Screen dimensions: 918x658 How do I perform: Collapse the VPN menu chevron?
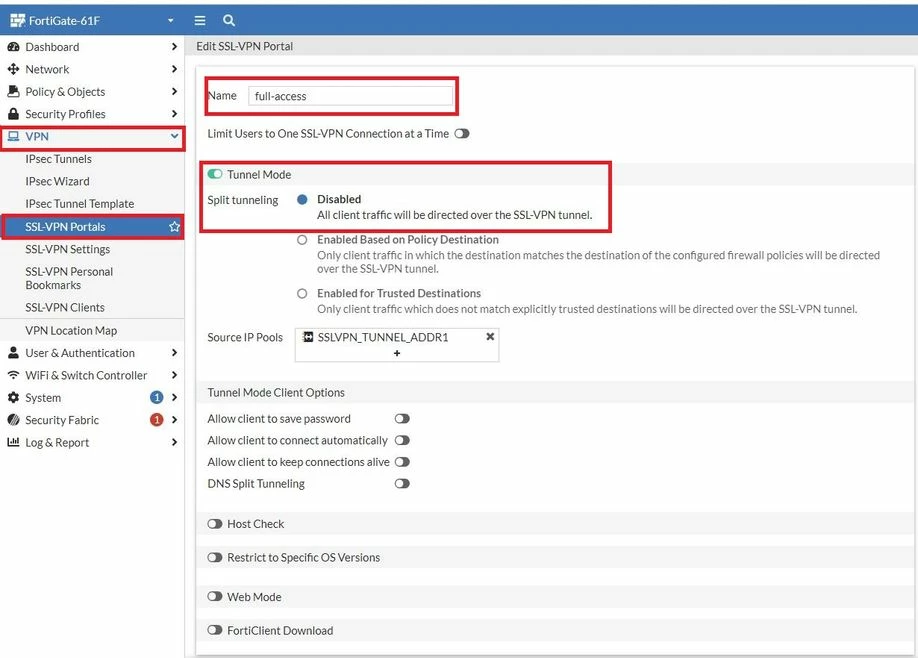tap(174, 136)
